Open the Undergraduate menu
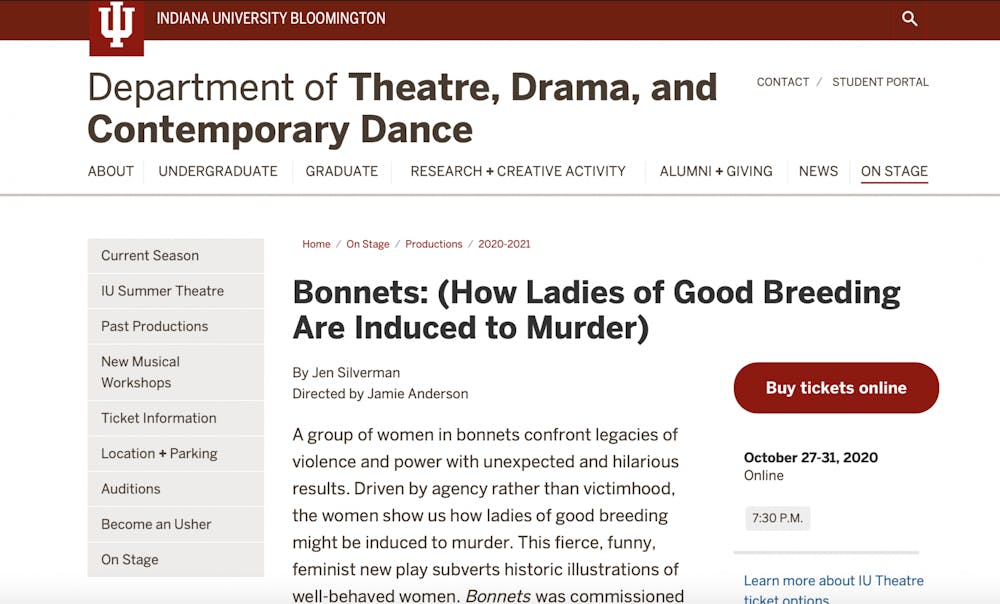 (x=218, y=171)
